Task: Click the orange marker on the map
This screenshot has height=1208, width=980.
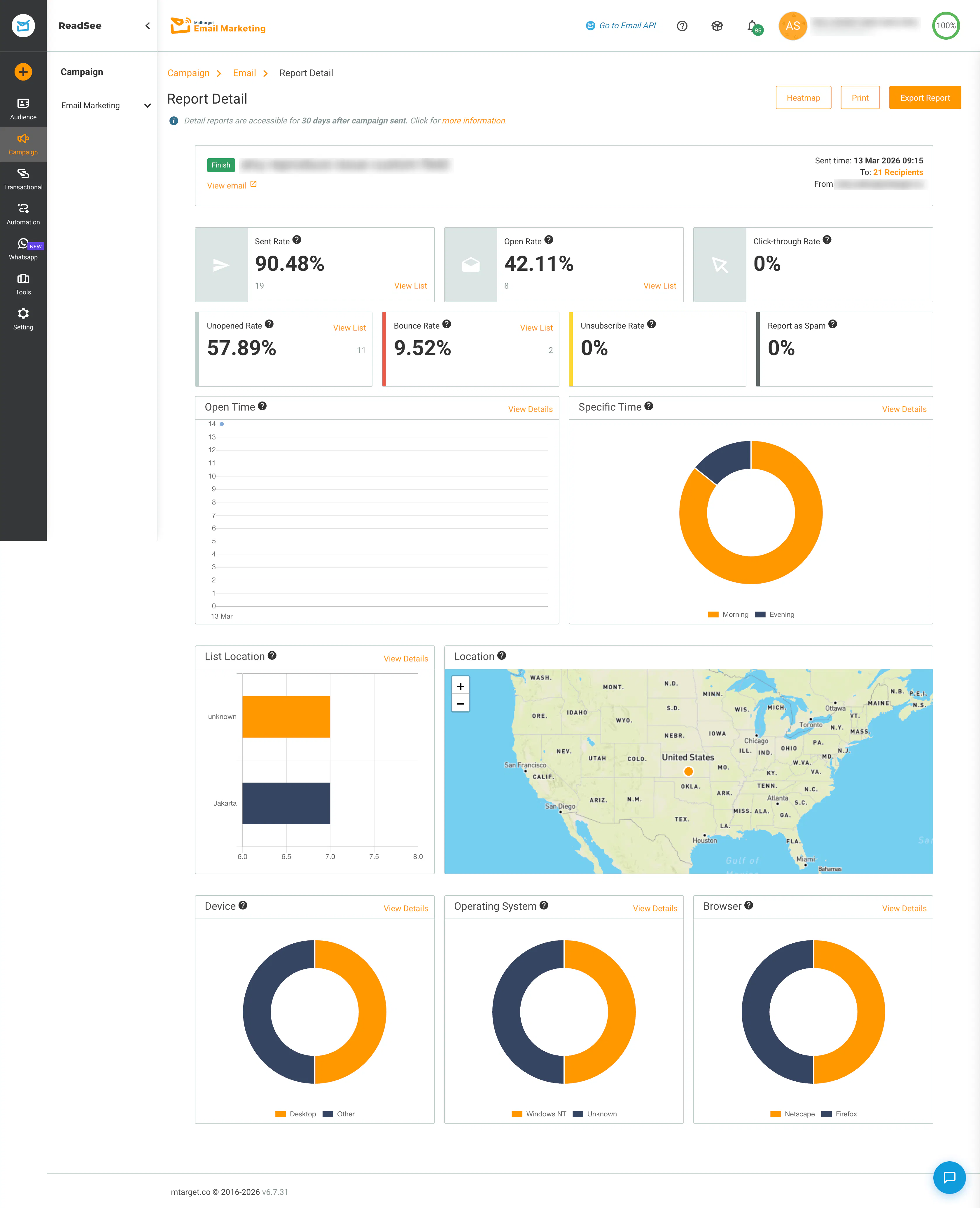Action: tap(688, 771)
